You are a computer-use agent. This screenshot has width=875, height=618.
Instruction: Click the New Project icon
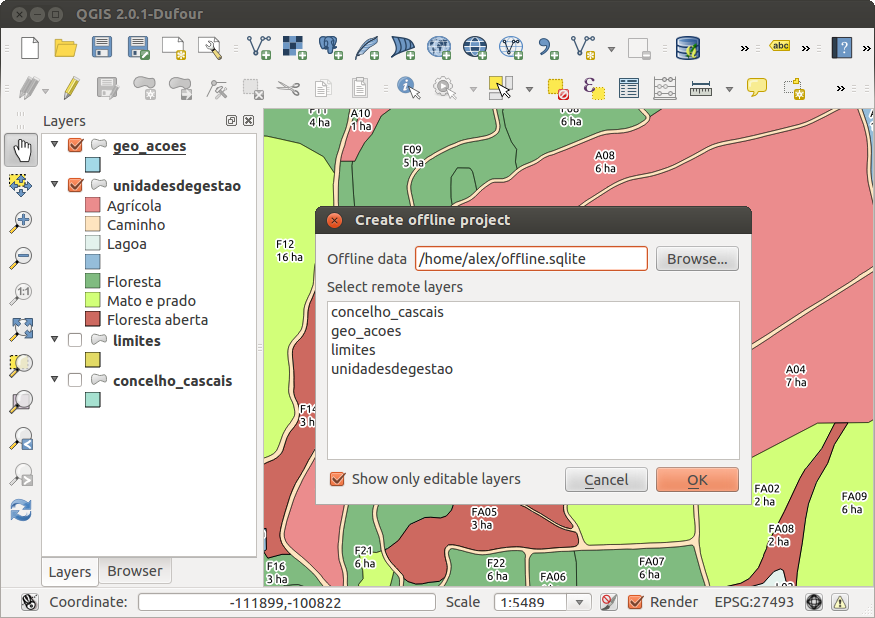click(x=30, y=47)
